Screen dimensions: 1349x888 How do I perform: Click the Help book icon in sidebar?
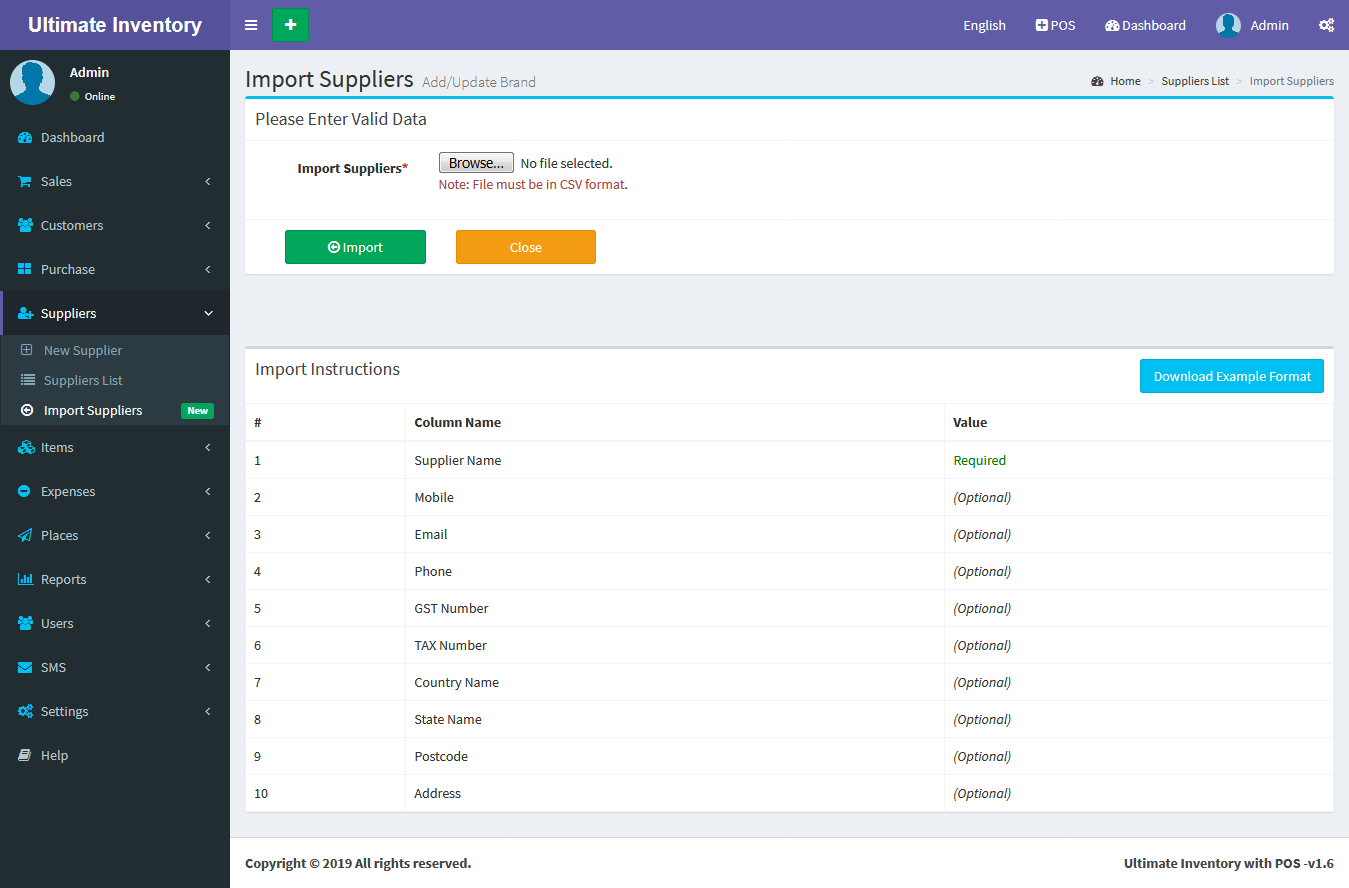click(25, 756)
